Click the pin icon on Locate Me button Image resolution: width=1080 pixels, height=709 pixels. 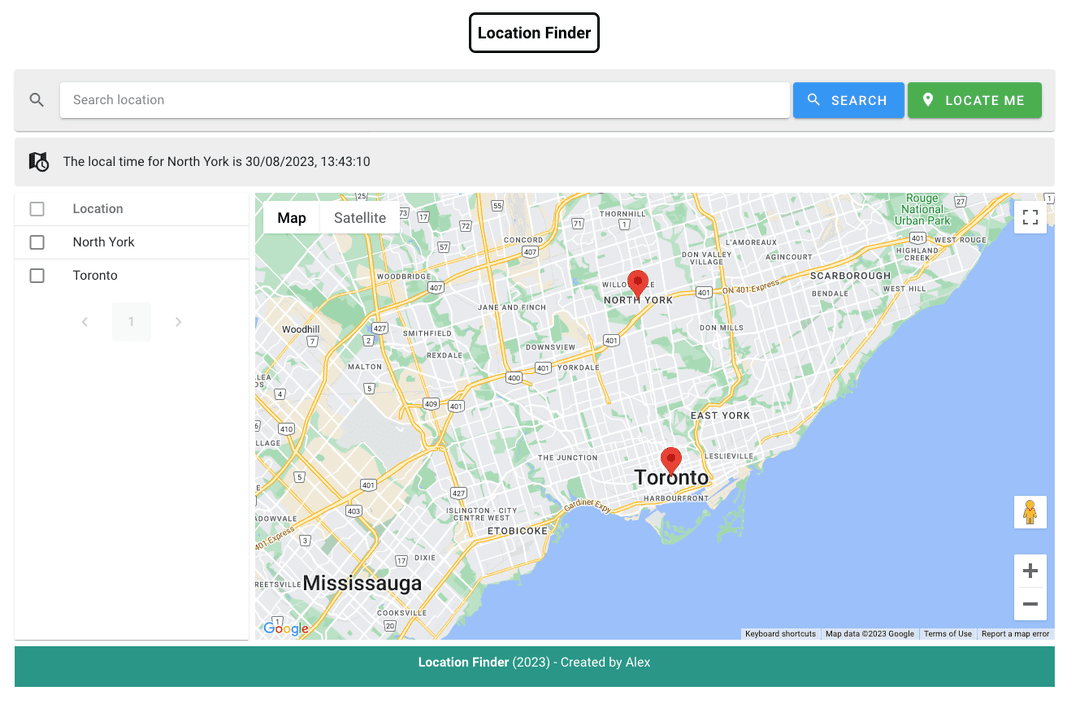click(x=927, y=100)
